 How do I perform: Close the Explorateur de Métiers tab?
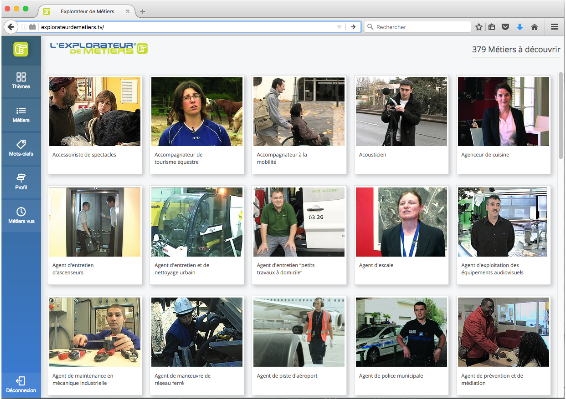click(x=127, y=12)
